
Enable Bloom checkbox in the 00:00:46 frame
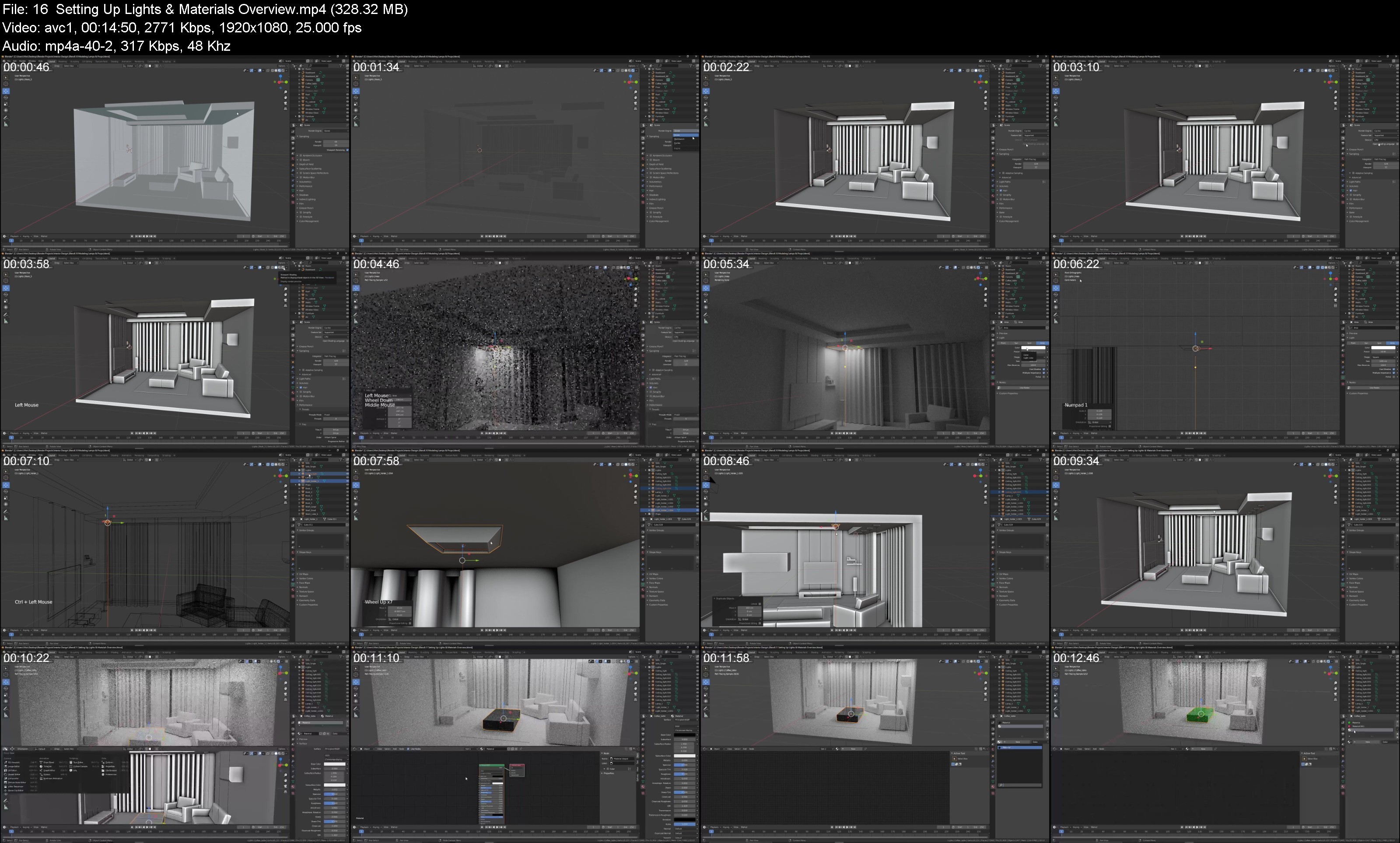pos(301,160)
